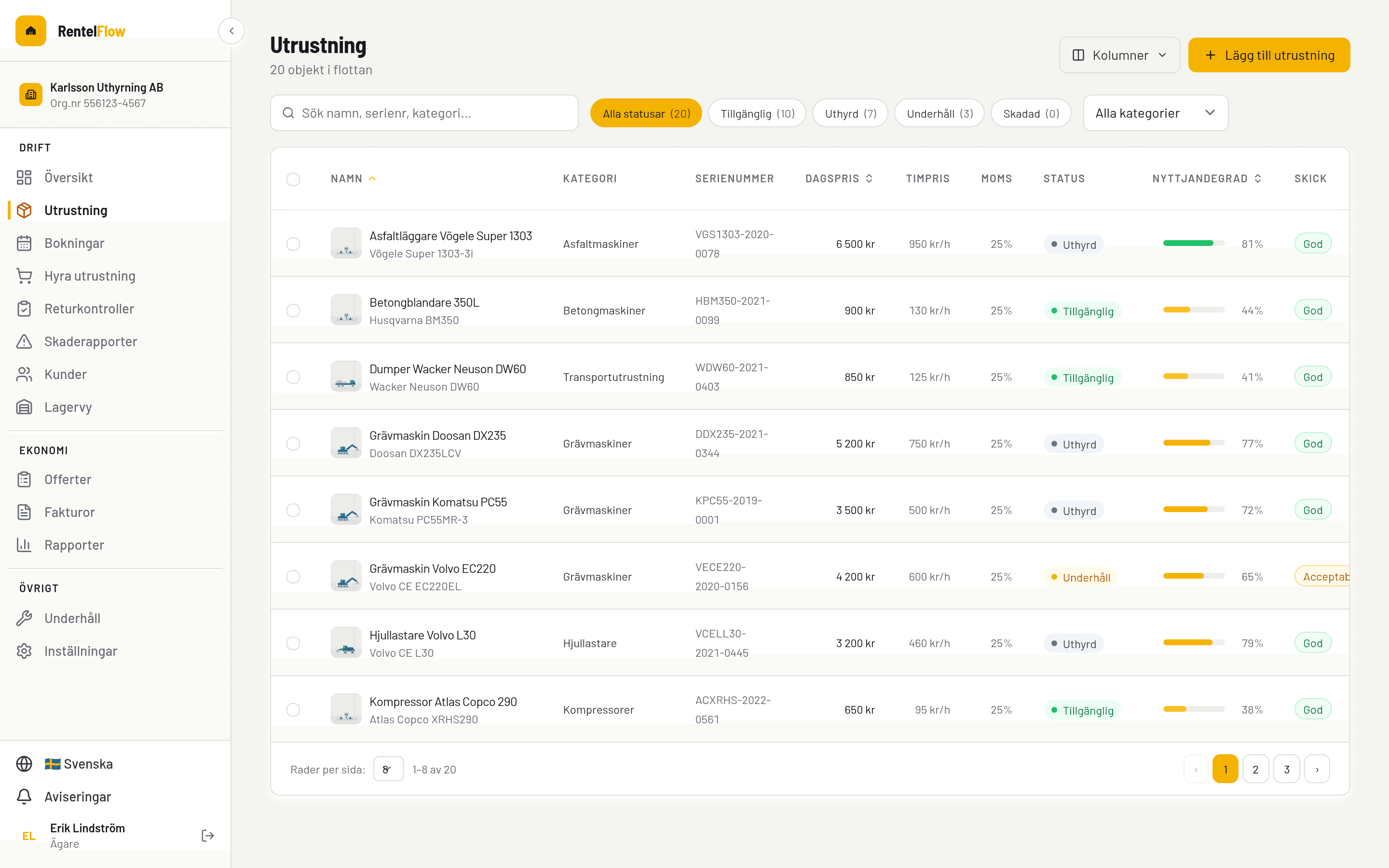Open the Hjullastare Volvo L30 thumbnail
1389x868 pixels.
[x=346, y=642]
